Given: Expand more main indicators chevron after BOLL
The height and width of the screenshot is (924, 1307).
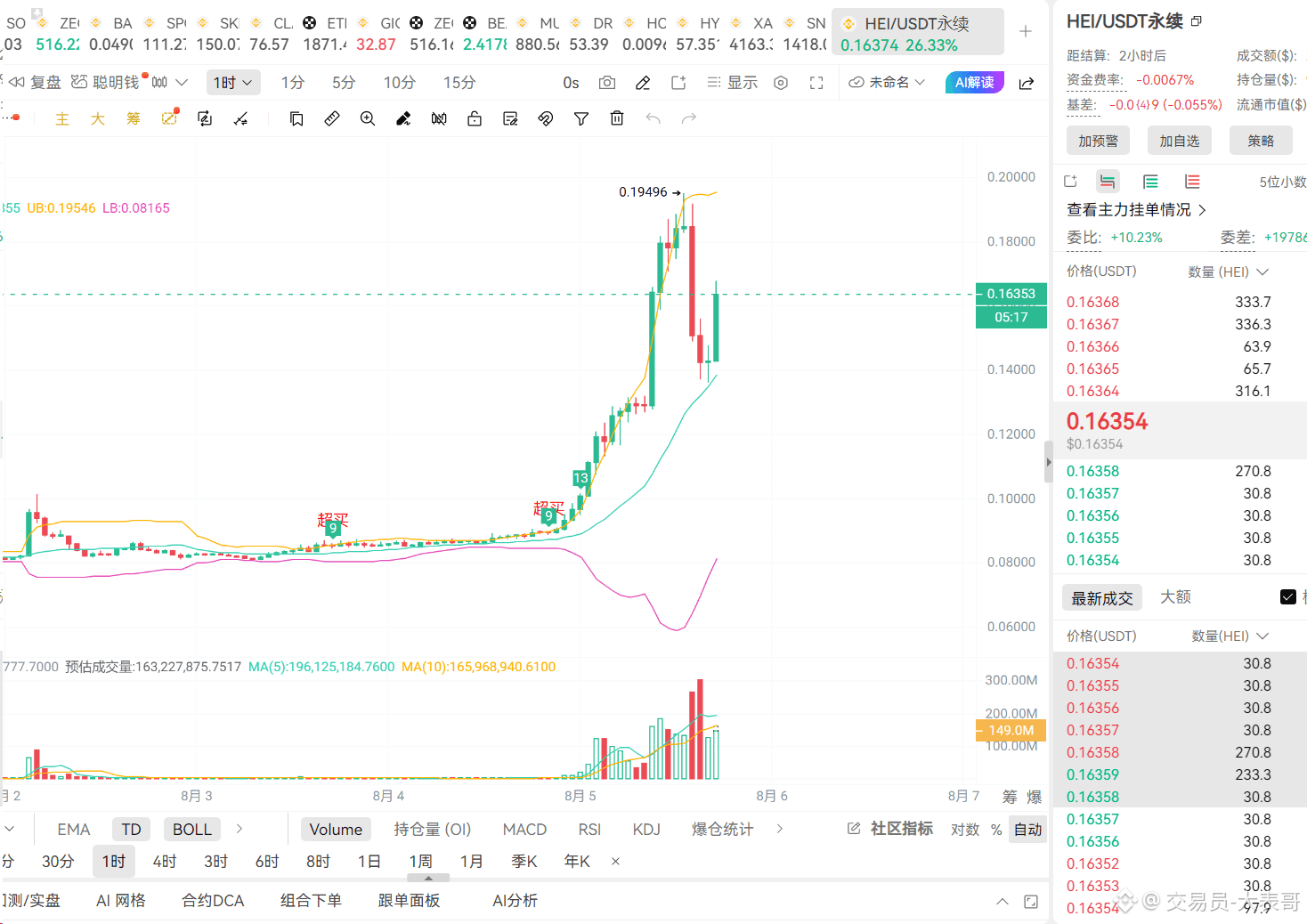Looking at the screenshot, I should click(x=239, y=829).
